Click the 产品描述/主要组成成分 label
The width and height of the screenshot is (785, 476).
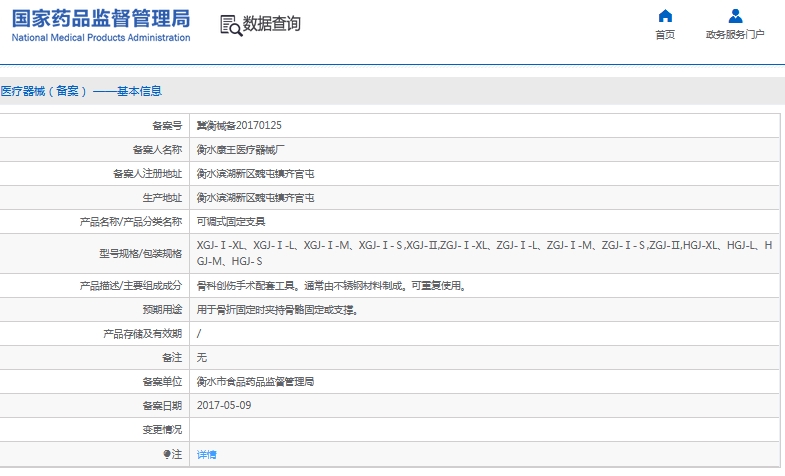[x=131, y=286]
